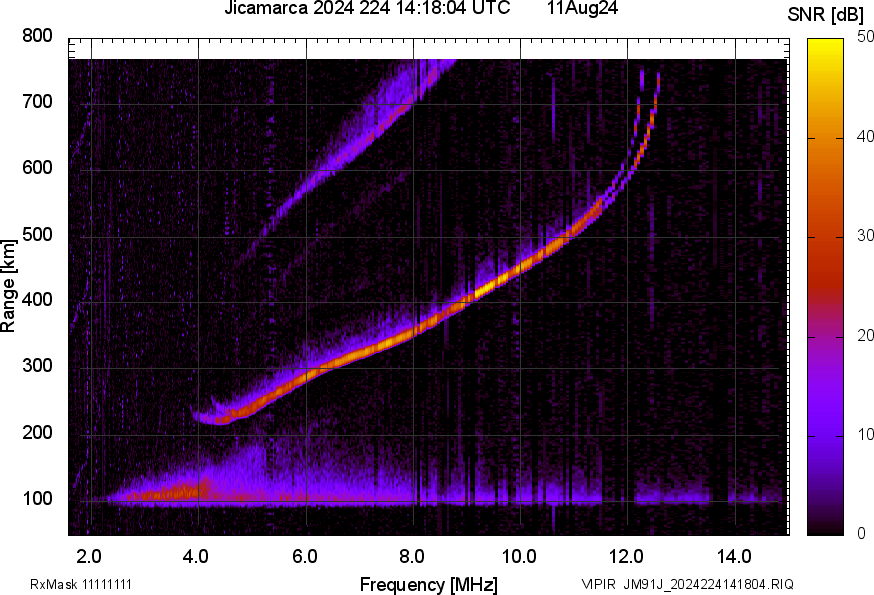The image size is (874, 595).
Task: Click the purple 10 dB colorbar region
Action: coord(826,435)
